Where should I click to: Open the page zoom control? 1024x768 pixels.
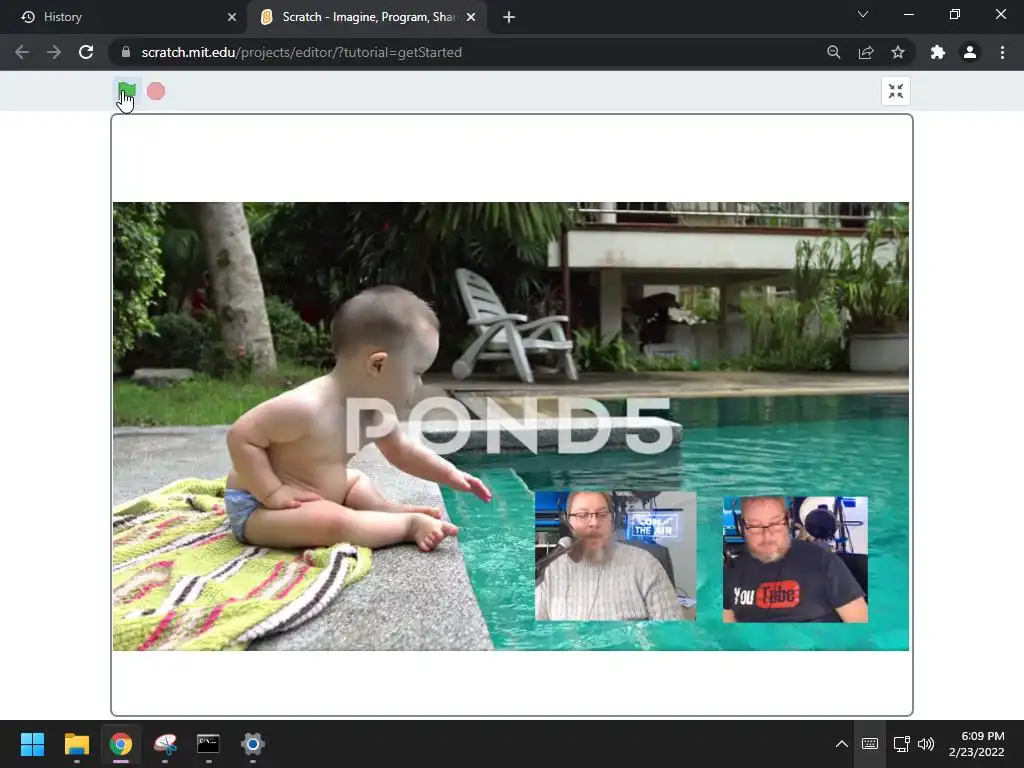[x=833, y=52]
